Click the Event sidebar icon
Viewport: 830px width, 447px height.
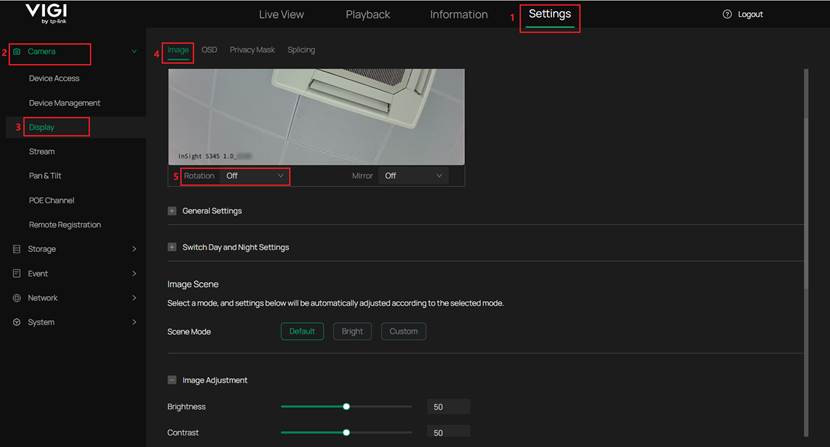coord(17,273)
